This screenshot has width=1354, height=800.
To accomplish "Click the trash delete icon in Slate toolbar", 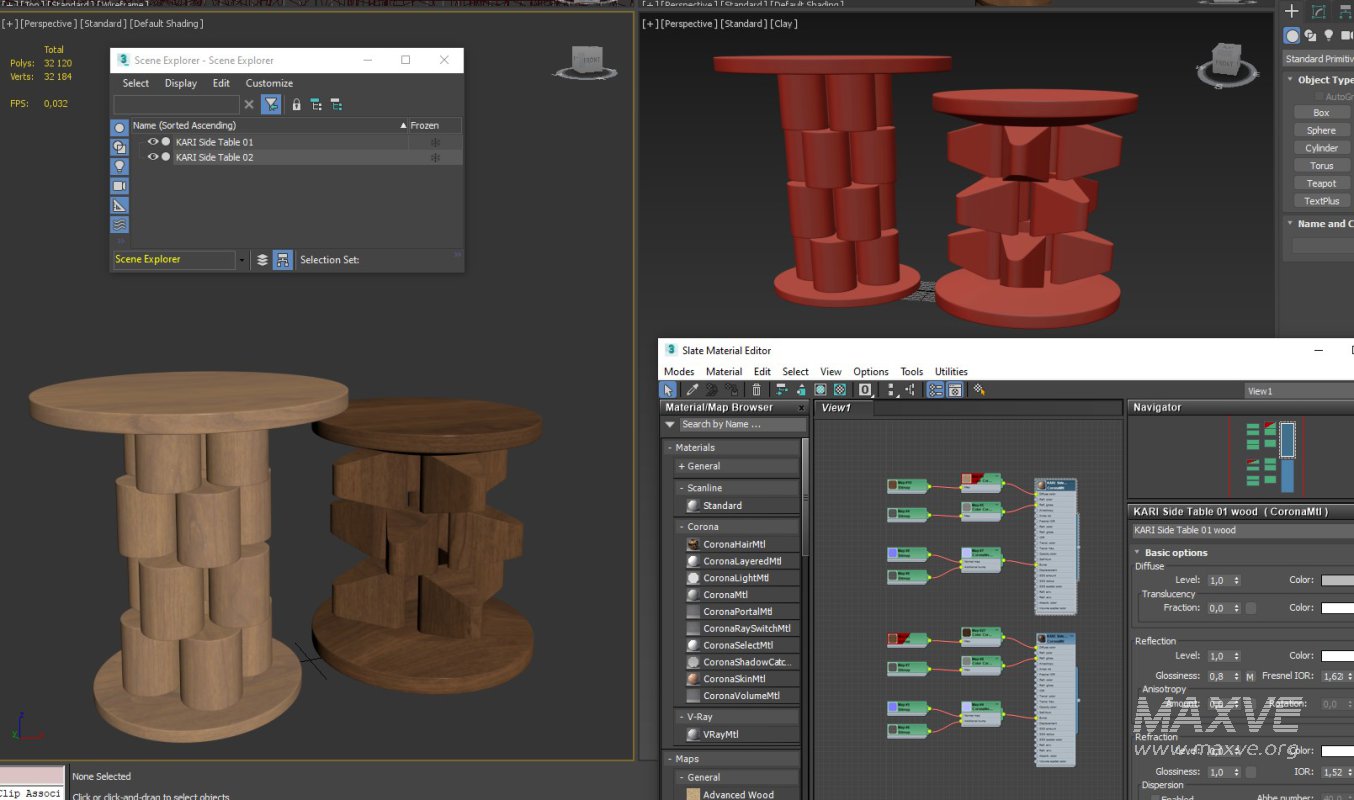I will point(757,390).
